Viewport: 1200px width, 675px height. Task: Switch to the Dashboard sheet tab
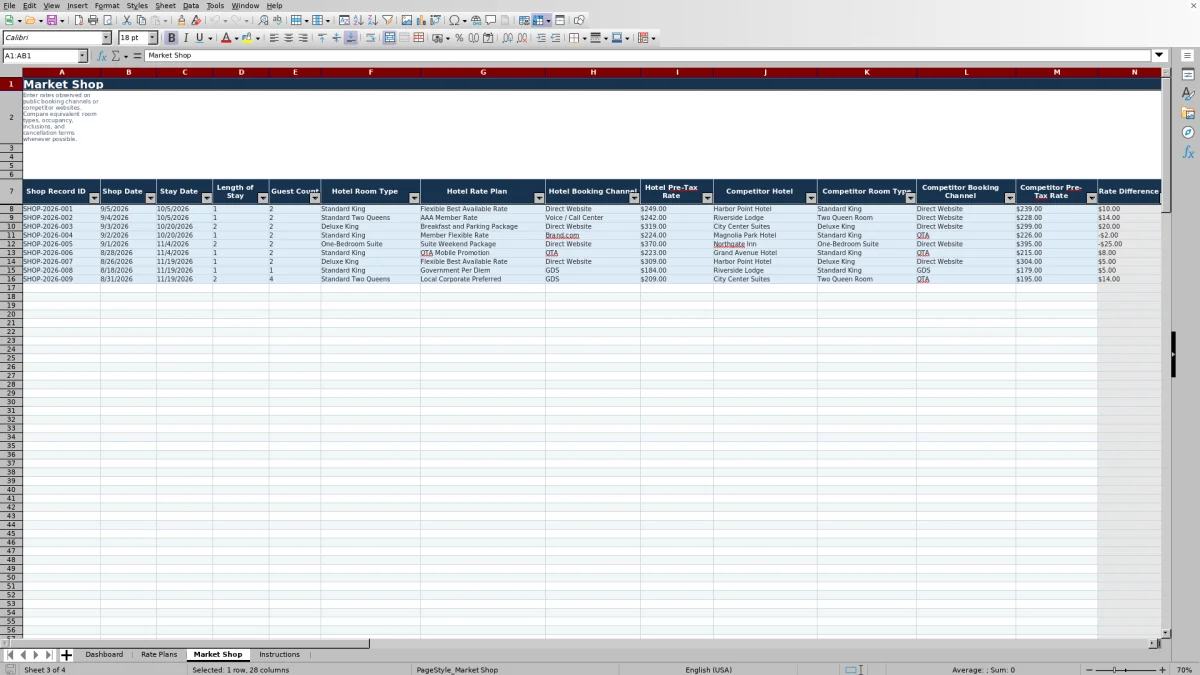click(x=104, y=655)
